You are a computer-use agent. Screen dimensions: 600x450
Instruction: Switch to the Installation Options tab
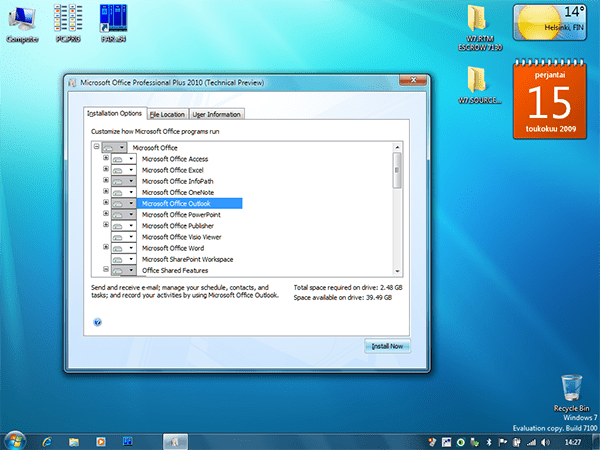(115, 113)
